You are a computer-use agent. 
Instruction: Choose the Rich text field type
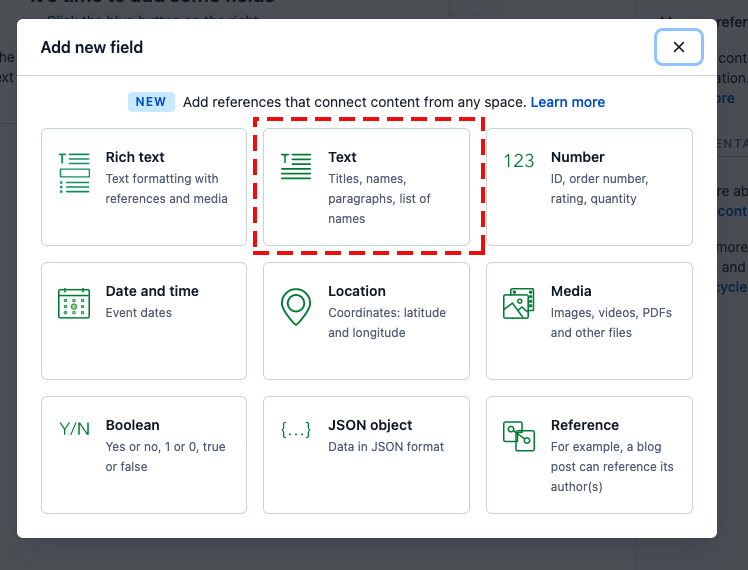pyautogui.click(x=144, y=187)
